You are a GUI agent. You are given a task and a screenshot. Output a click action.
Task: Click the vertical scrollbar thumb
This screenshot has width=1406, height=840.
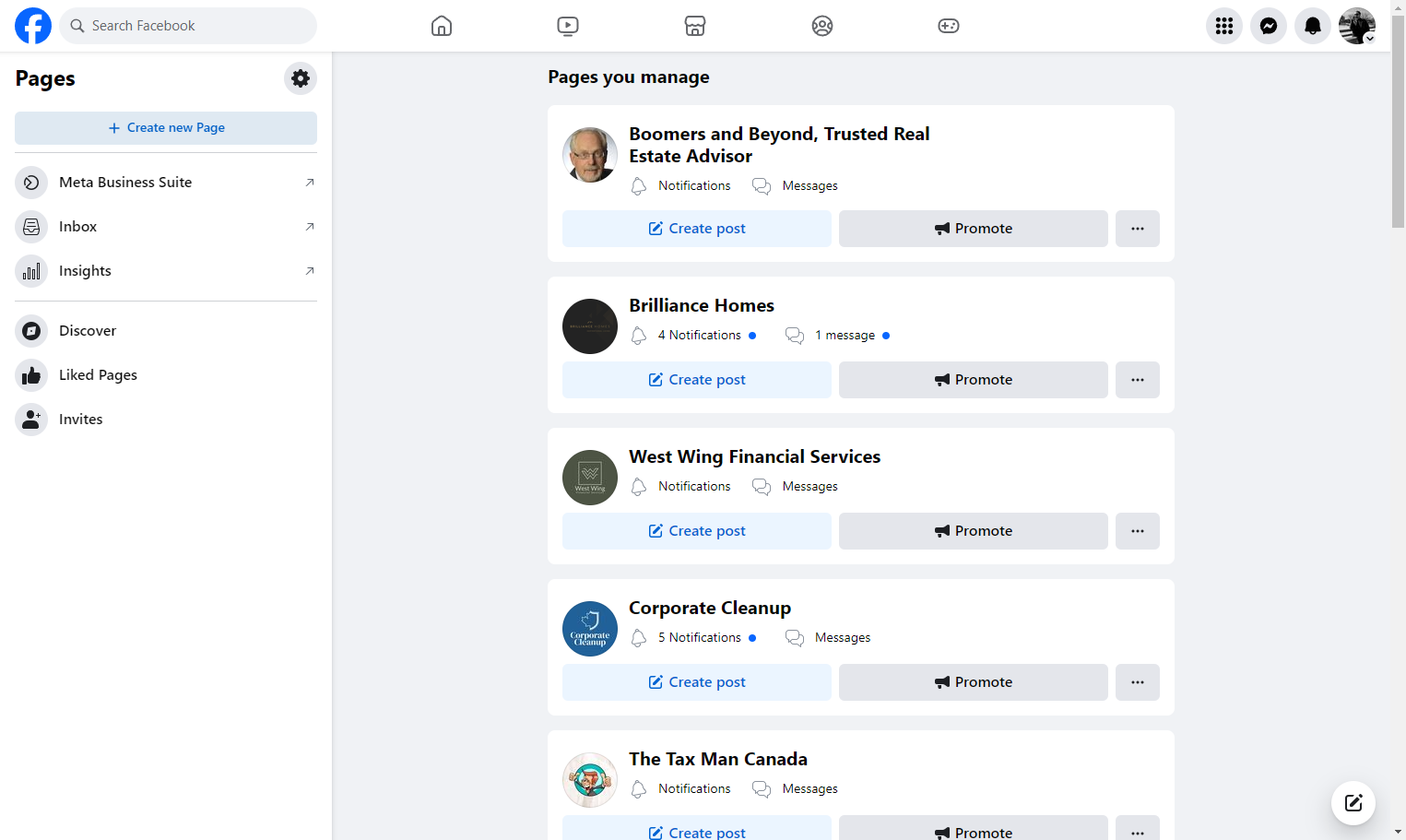pos(1398,120)
